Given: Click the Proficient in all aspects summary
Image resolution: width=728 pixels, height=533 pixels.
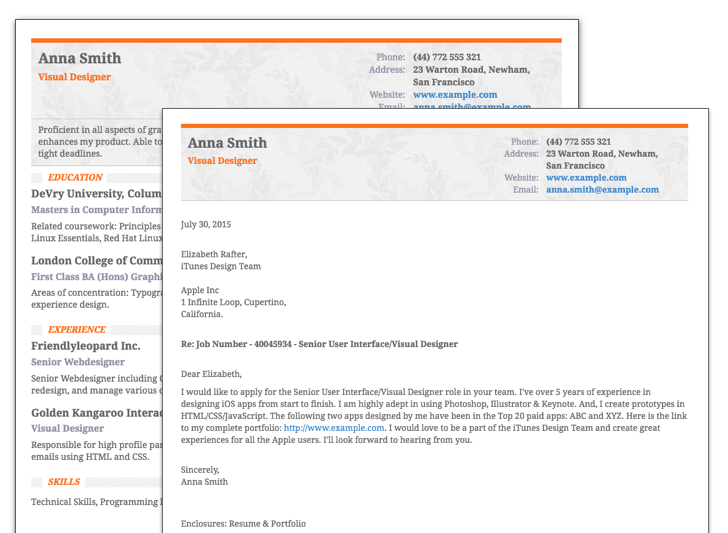Looking at the screenshot, I should 100,142.
